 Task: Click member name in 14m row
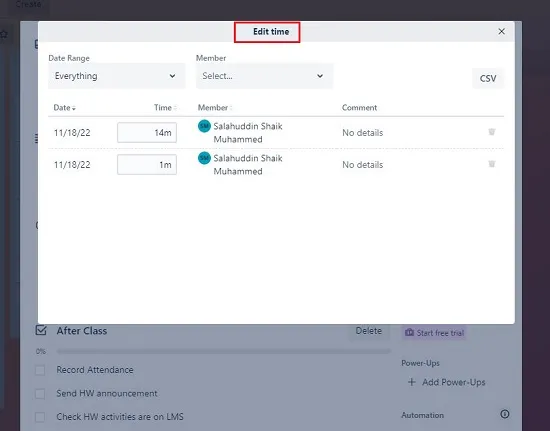[x=248, y=133]
